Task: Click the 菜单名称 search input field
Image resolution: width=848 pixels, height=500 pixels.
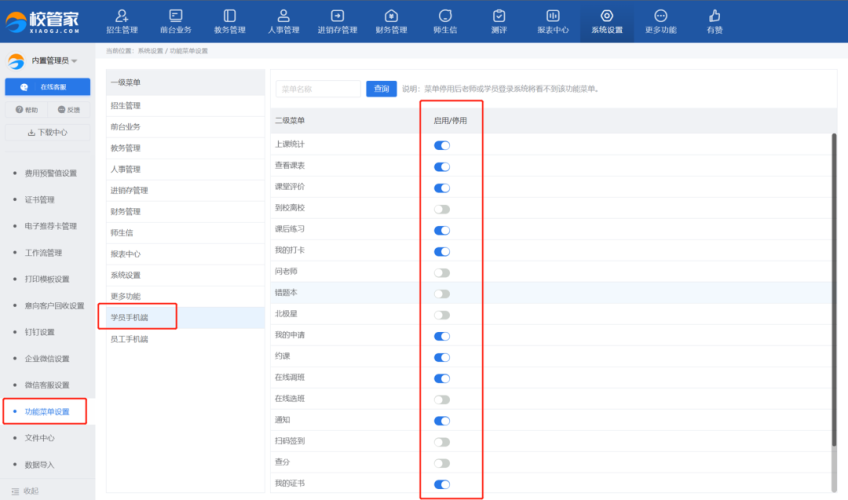Action: (317, 89)
